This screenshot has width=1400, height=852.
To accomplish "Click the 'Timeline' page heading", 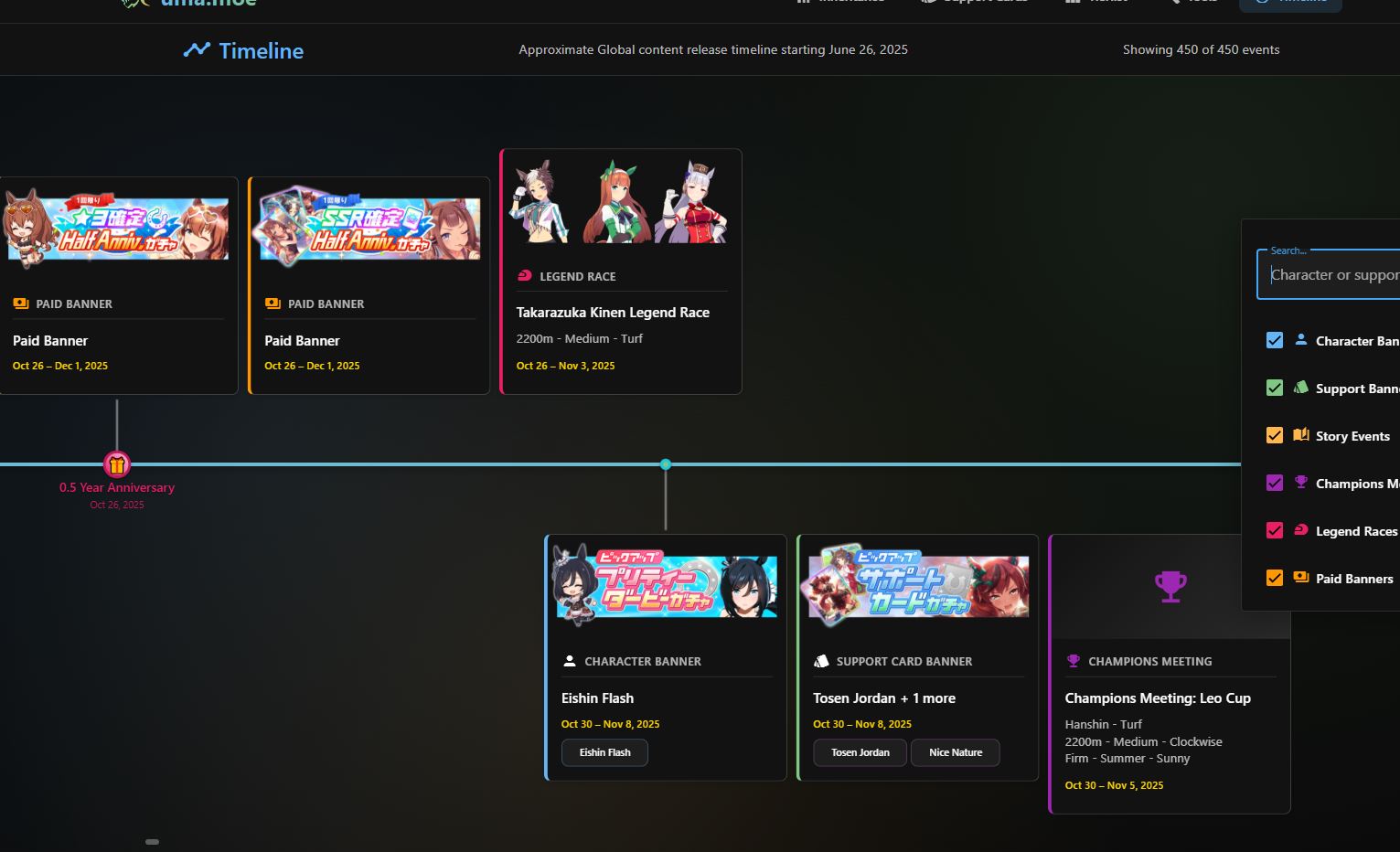I will pos(262,50).
